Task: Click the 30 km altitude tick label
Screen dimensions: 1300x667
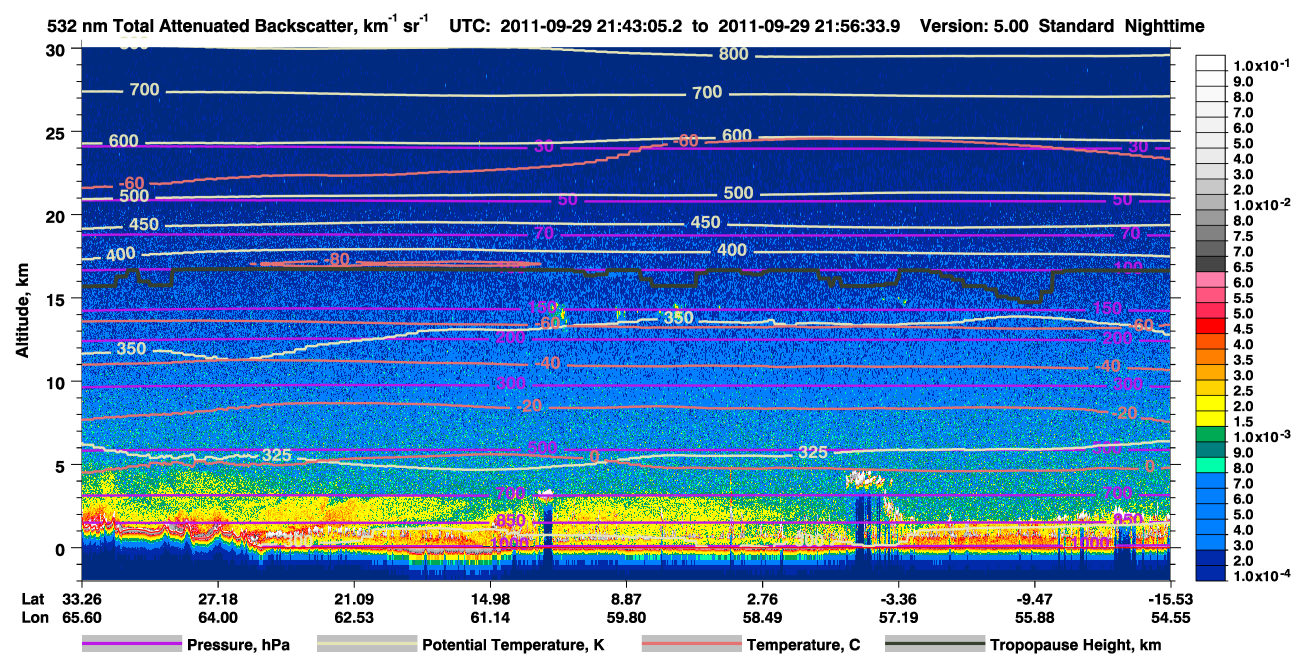Action: tap(57, 49)
